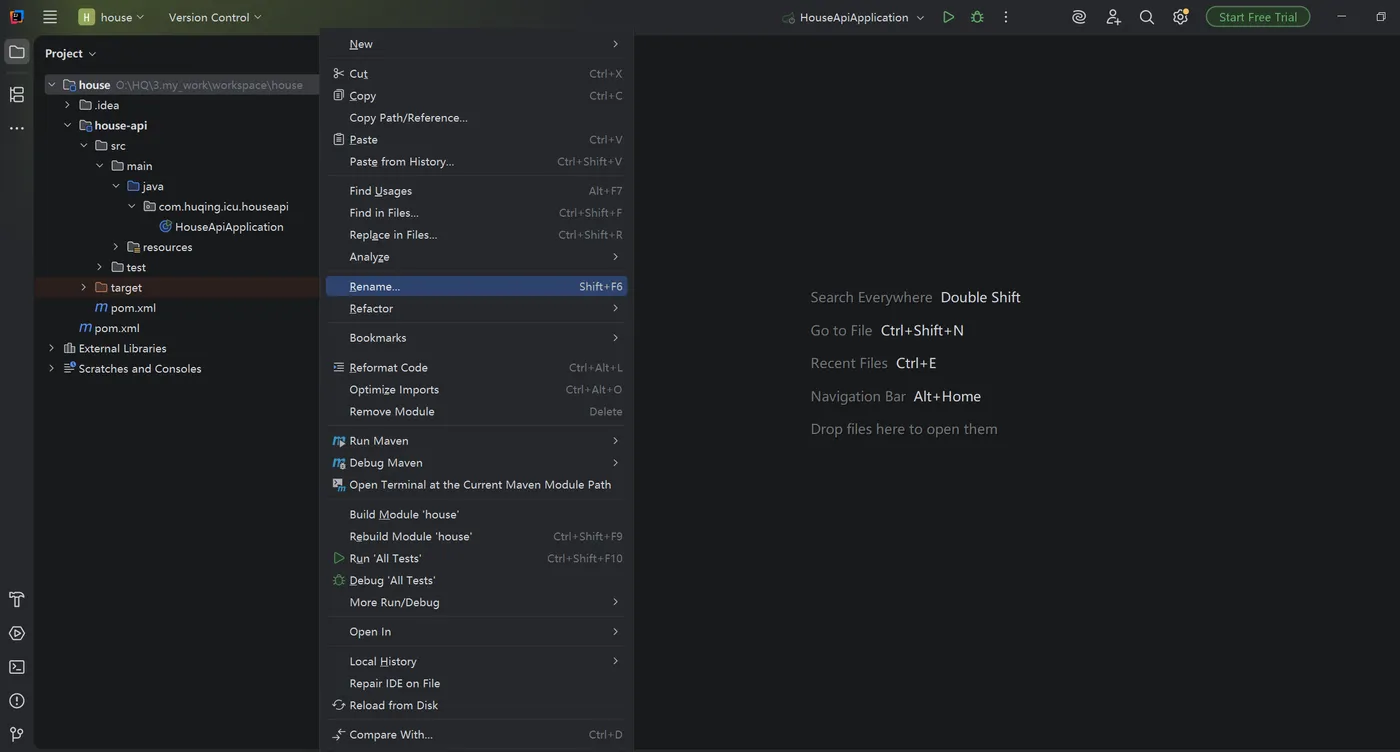This screenshot has width=1400, height=752.
Task: Choose Find Usages
Action: [476, 191]
